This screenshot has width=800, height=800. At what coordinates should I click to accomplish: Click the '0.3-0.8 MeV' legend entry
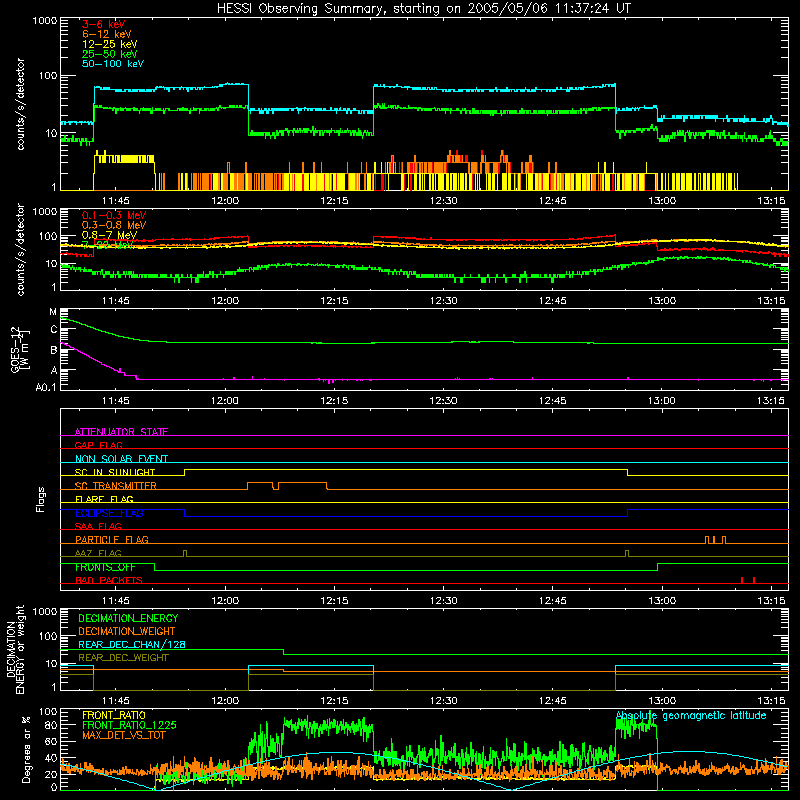tap(114, 225)
